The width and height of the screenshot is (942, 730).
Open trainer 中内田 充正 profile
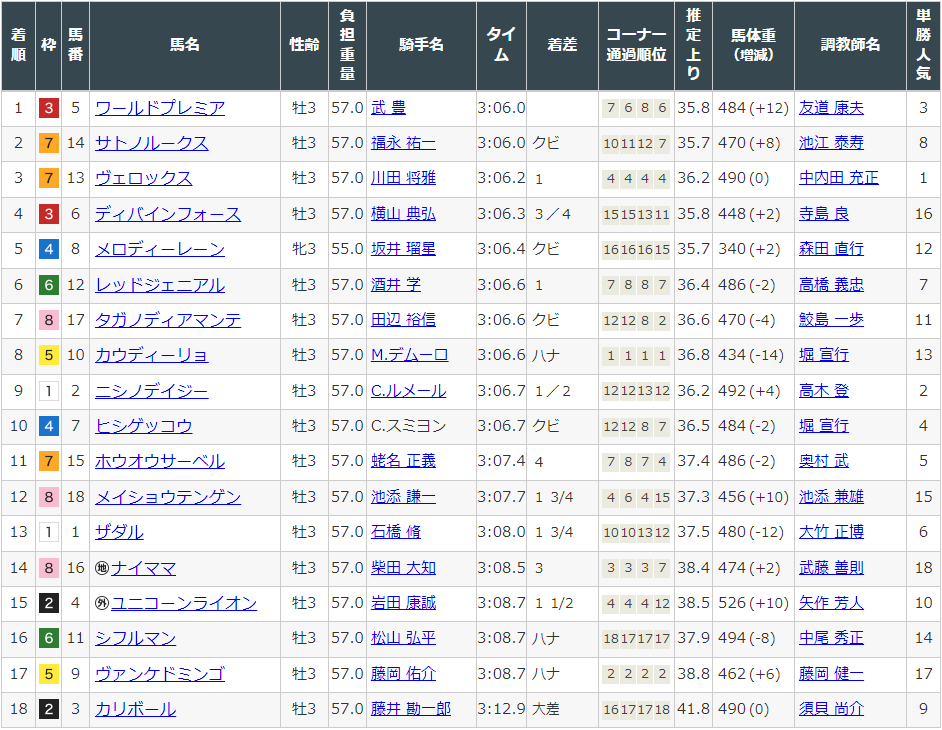click(839, 178)
